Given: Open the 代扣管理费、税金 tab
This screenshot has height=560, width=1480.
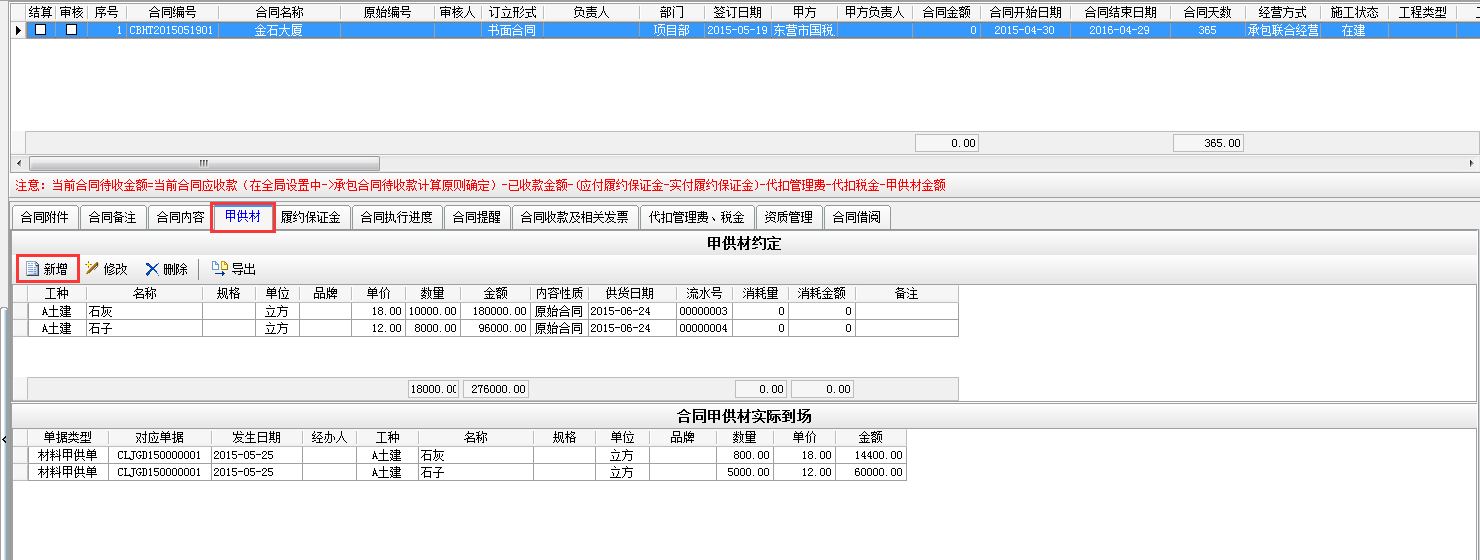Looking at the screenshot, I should tap(696, 217).
